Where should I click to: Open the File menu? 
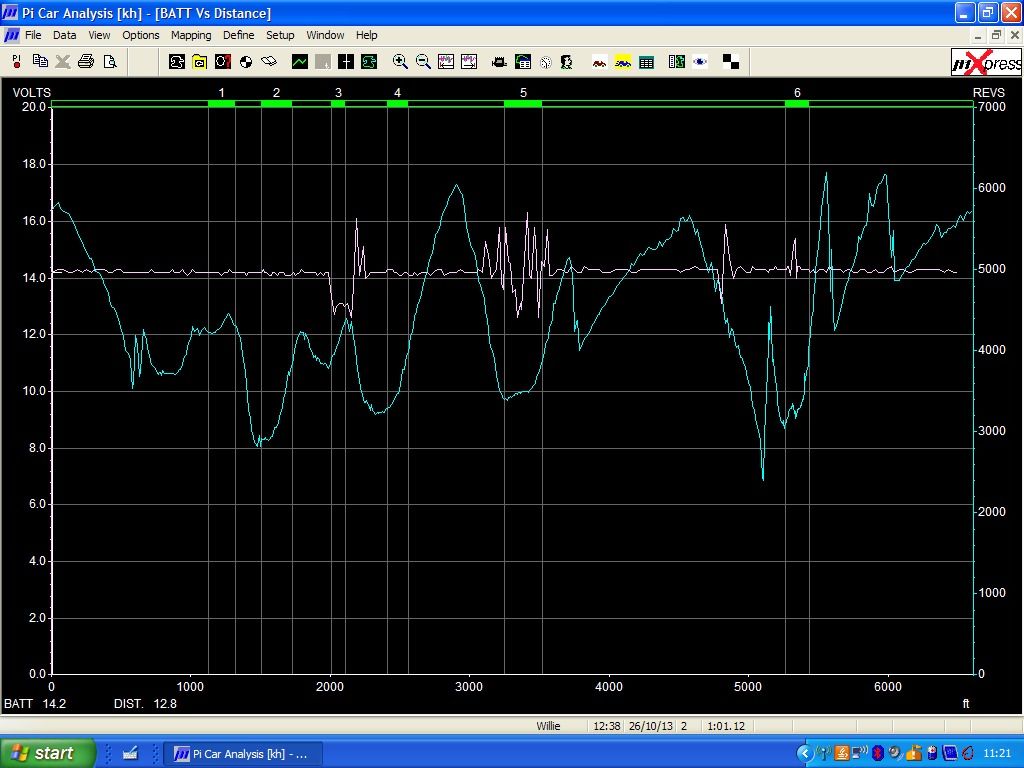click(x=33, y=35)
